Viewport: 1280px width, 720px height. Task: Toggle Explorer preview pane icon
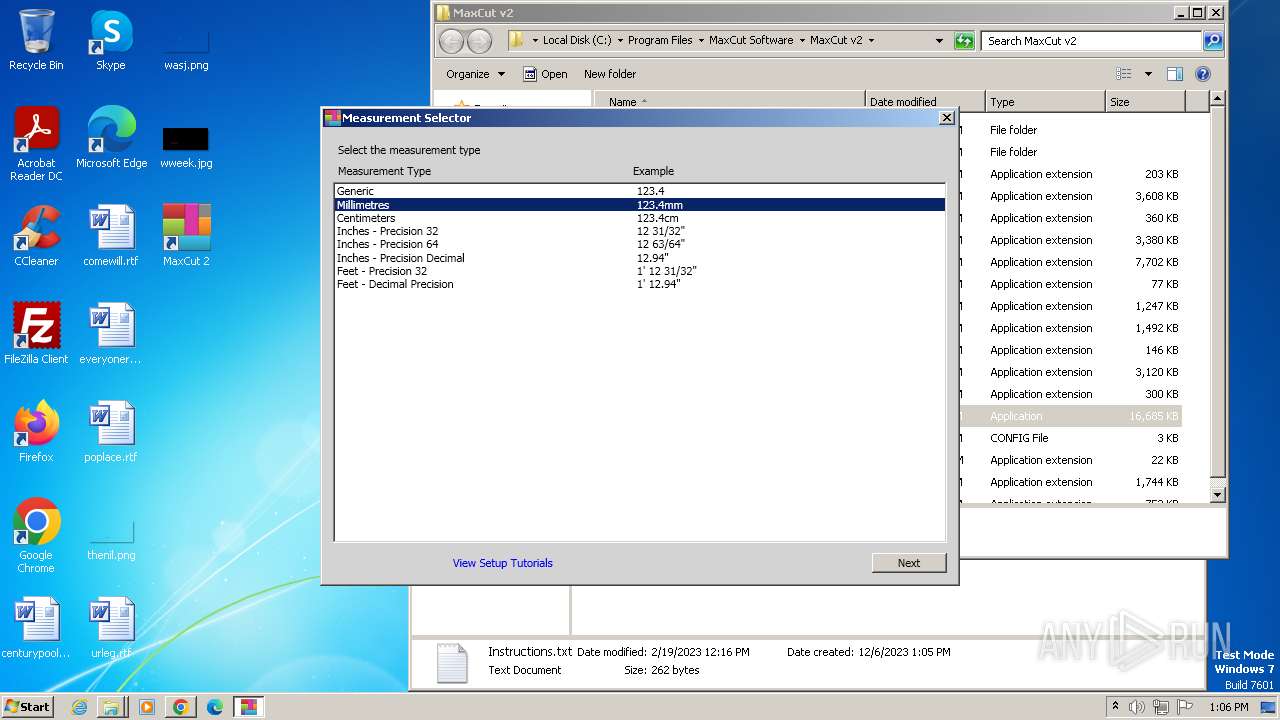pos(1175,74)
